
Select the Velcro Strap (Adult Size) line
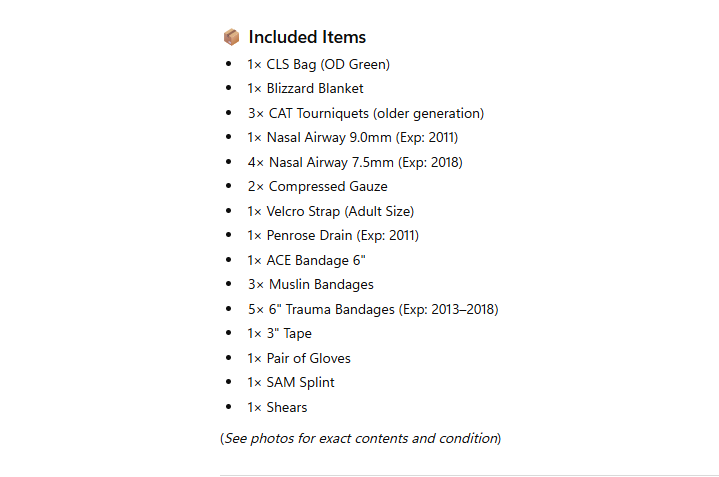click(330, 211)
